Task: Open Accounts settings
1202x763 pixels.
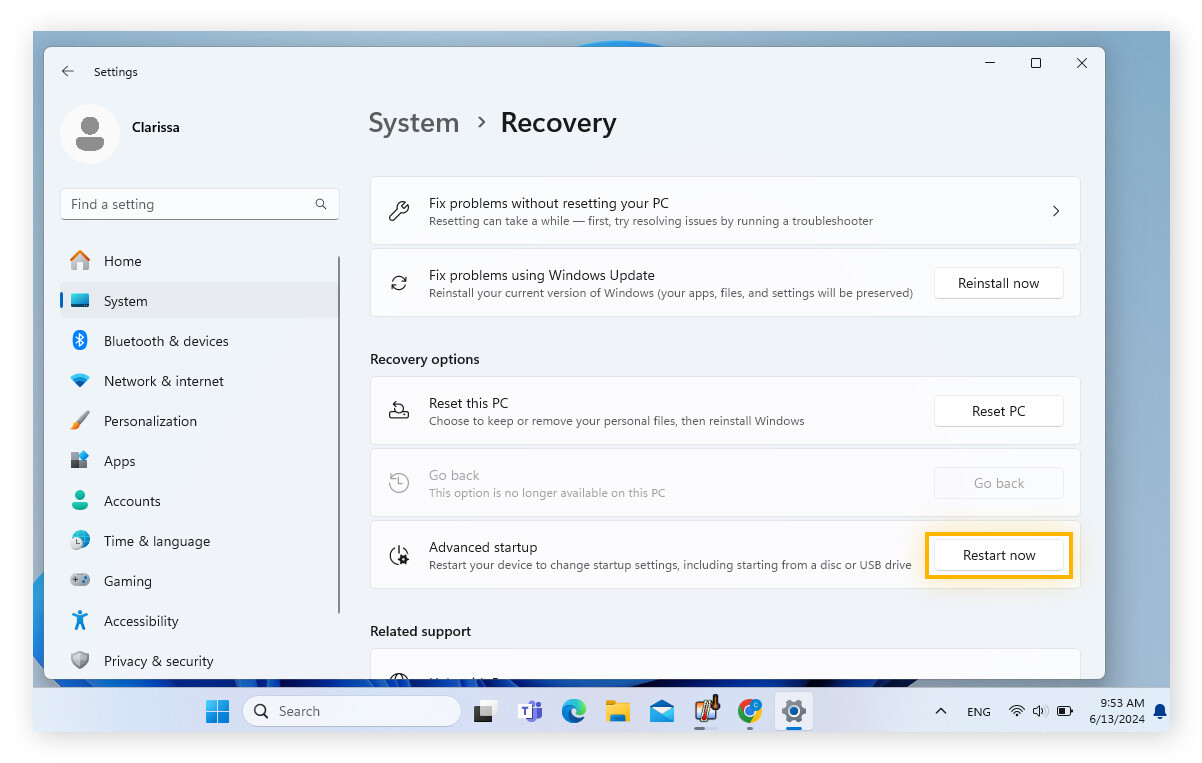Action: coord(131,500)
